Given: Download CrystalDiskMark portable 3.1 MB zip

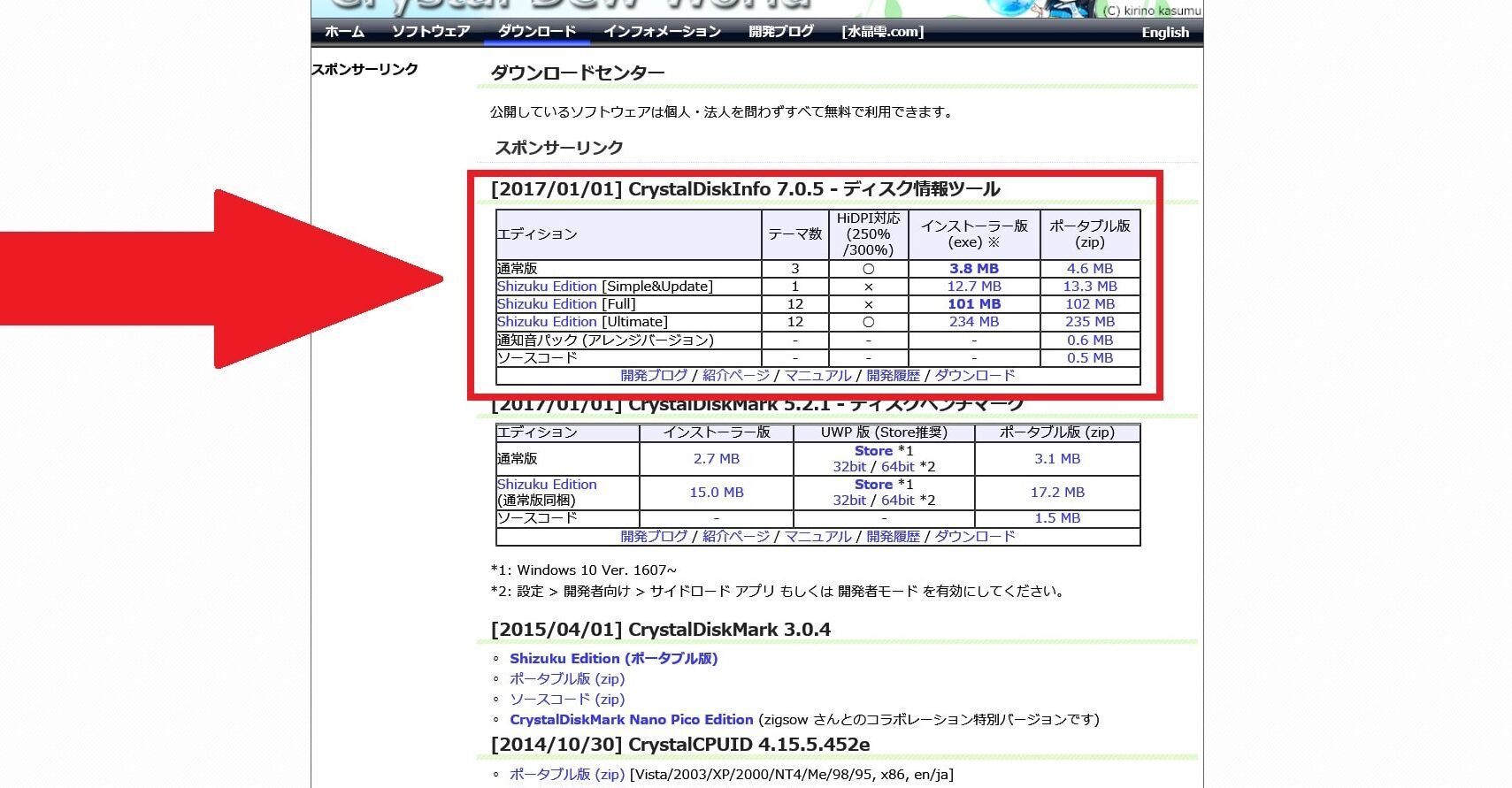Looking at the screenshot, I should (1057, 459).
